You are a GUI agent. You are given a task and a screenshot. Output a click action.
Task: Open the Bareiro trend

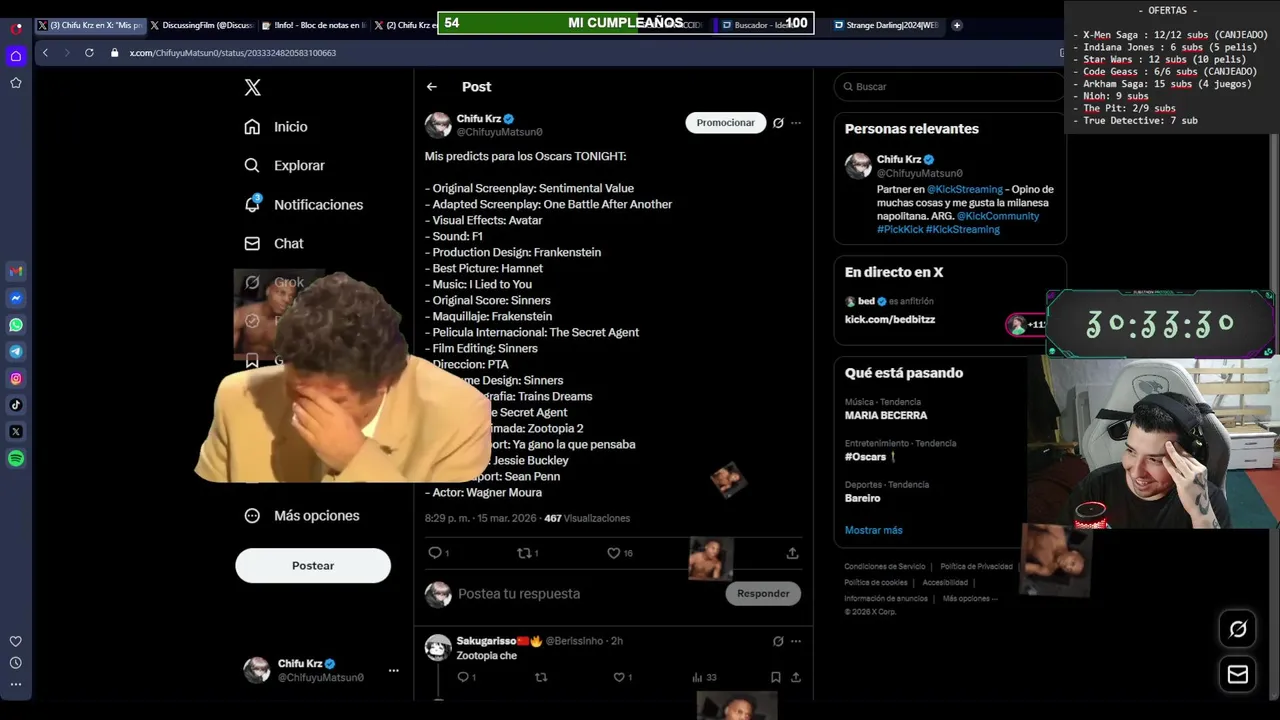(x=863, y=498)
